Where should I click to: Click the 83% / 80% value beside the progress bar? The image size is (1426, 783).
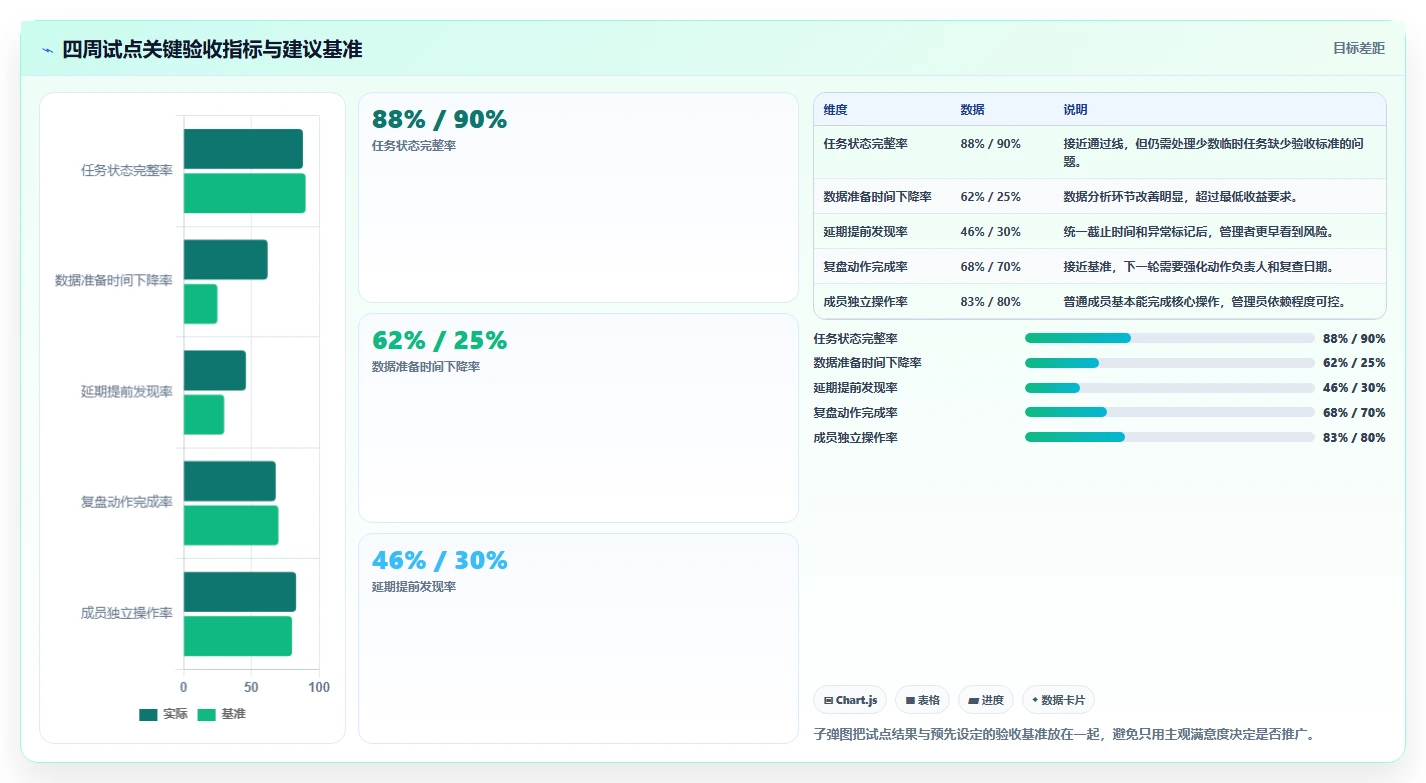pos(1354,438)
